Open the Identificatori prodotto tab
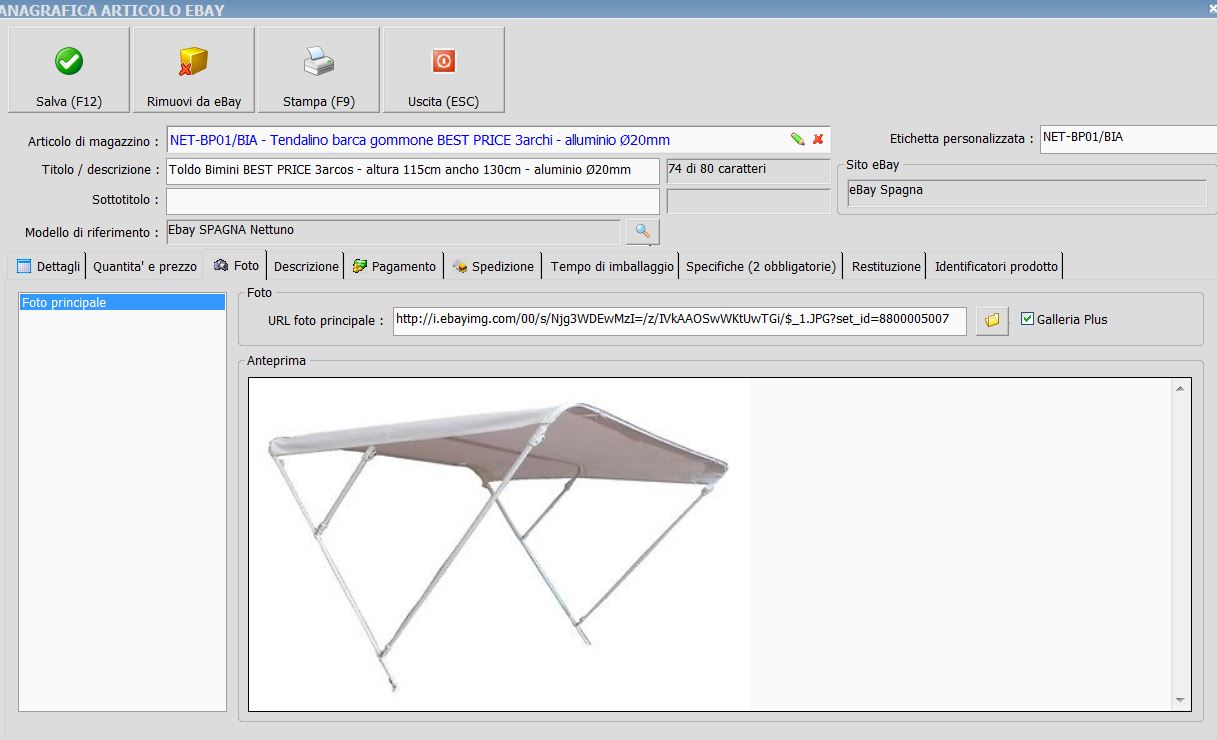This screenshot has width=1217, height=740. 996,266
